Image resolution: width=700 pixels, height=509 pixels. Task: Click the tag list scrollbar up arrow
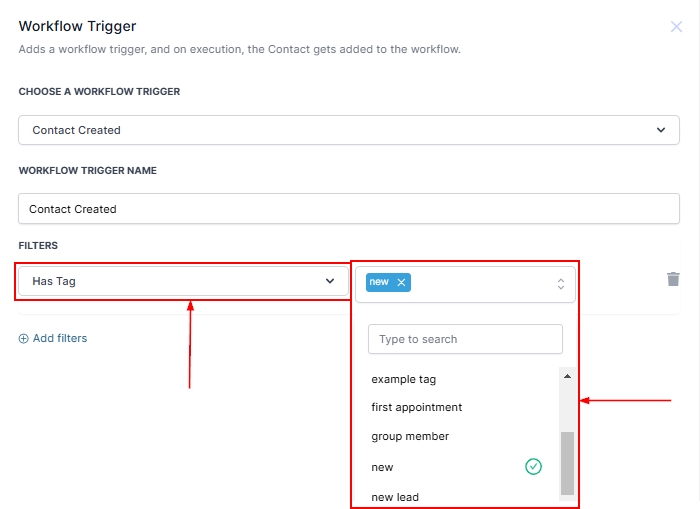[567, 376]
